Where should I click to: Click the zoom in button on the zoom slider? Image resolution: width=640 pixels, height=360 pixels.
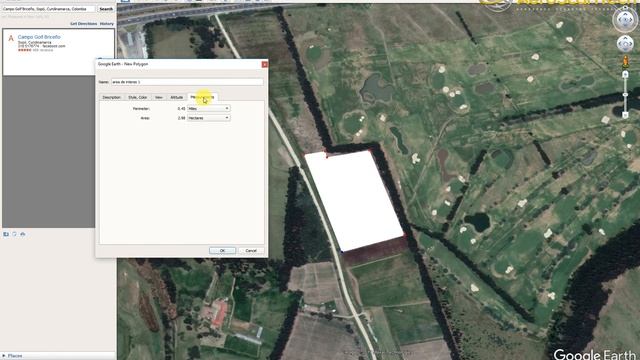click(x=625, y=74)
